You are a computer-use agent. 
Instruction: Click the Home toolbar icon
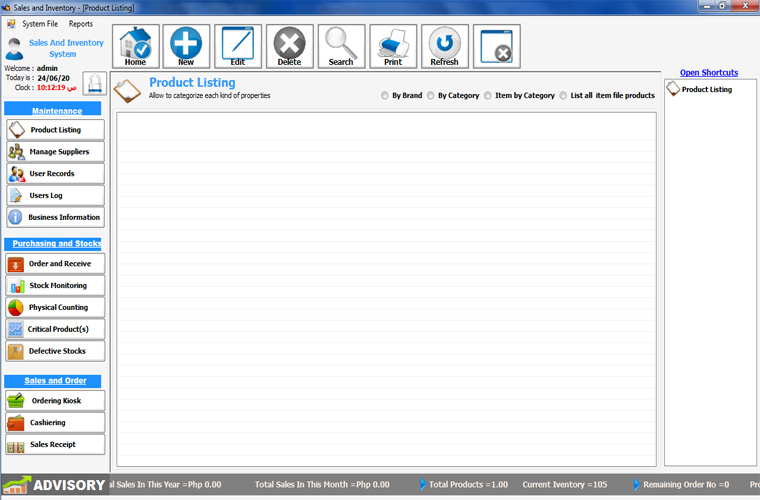pos(136,46)
